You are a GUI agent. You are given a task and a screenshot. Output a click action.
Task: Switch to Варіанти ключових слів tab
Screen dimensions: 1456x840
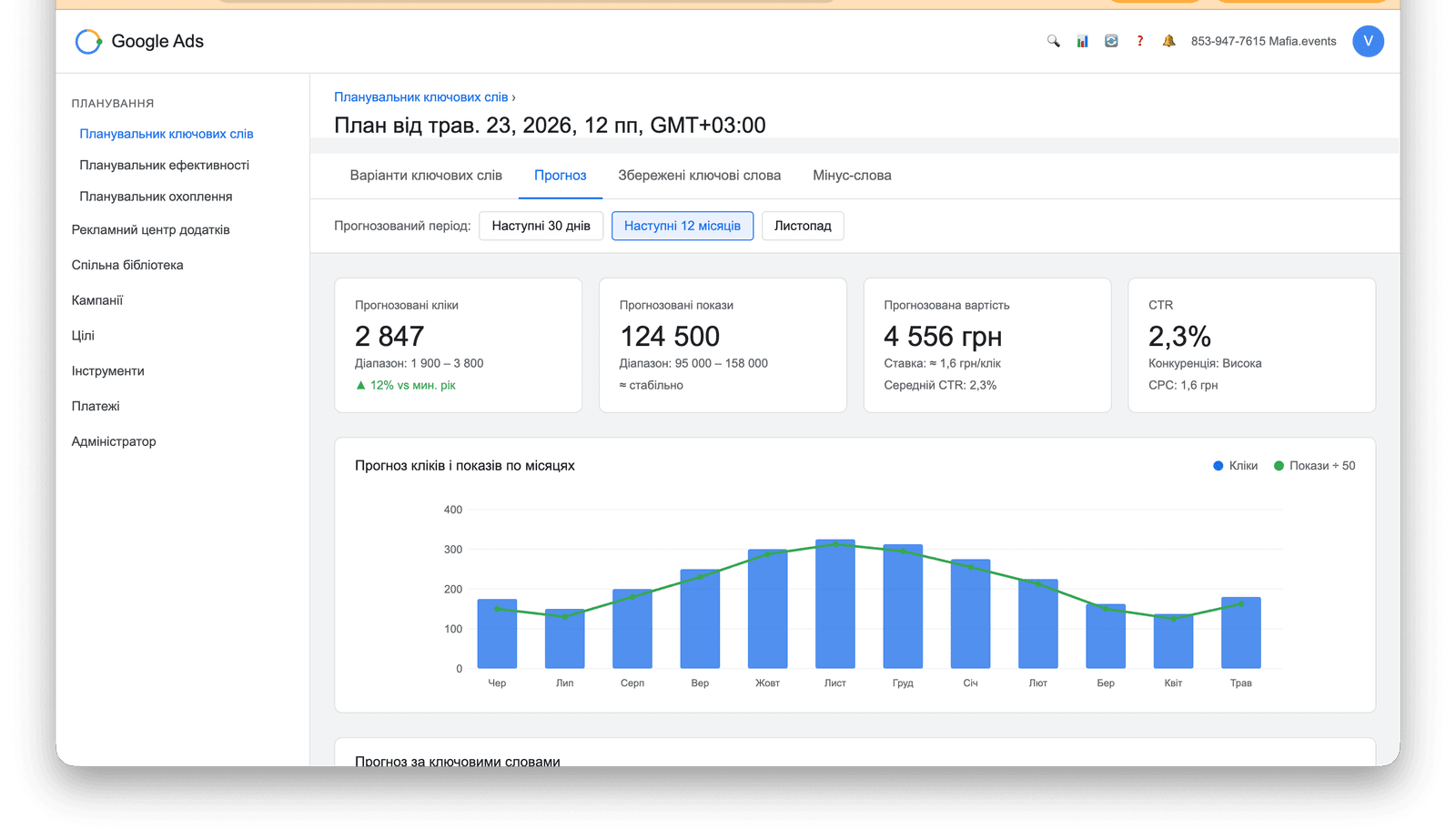426,176
